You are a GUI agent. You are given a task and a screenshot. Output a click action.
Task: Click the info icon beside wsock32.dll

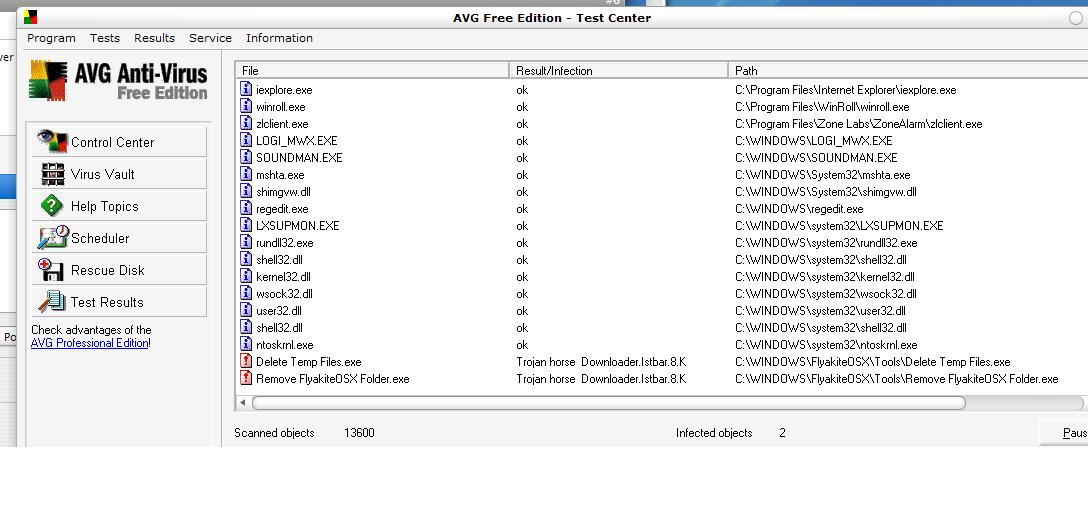click(x=246, y=293)
